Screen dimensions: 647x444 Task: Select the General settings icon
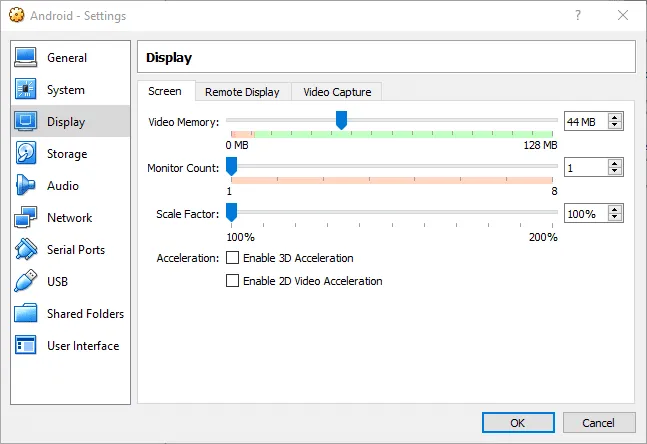tap(26, 58)
